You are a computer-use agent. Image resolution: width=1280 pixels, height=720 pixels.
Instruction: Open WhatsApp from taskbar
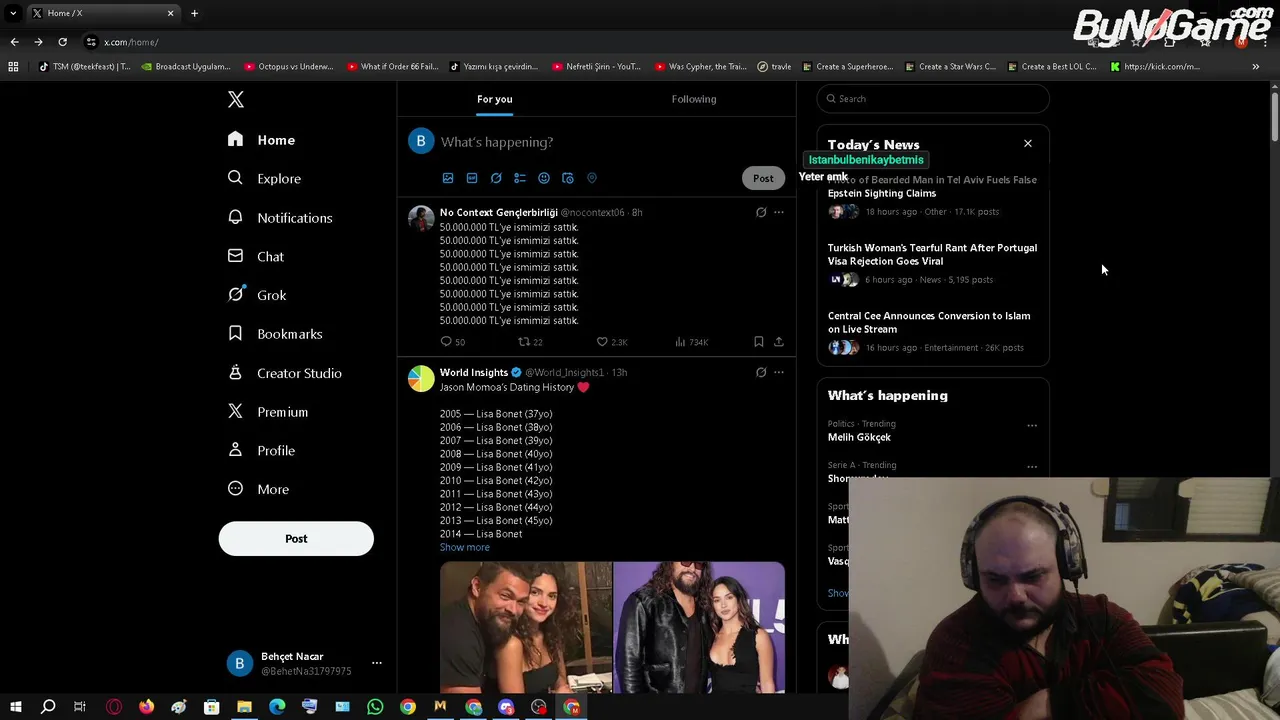click(x=375, y=707)
